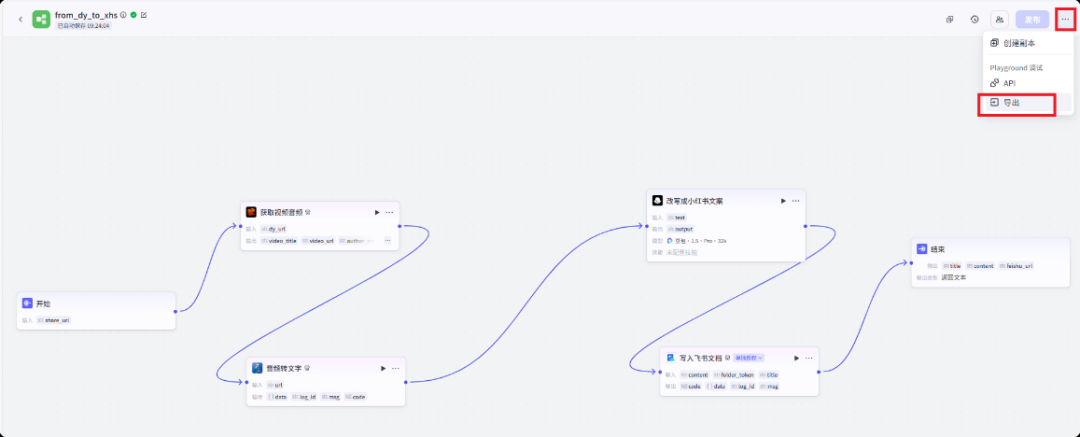Open more options on 获取视频音频 node
This screenshot has height=437, width=1080.
(x=390, y=212)
